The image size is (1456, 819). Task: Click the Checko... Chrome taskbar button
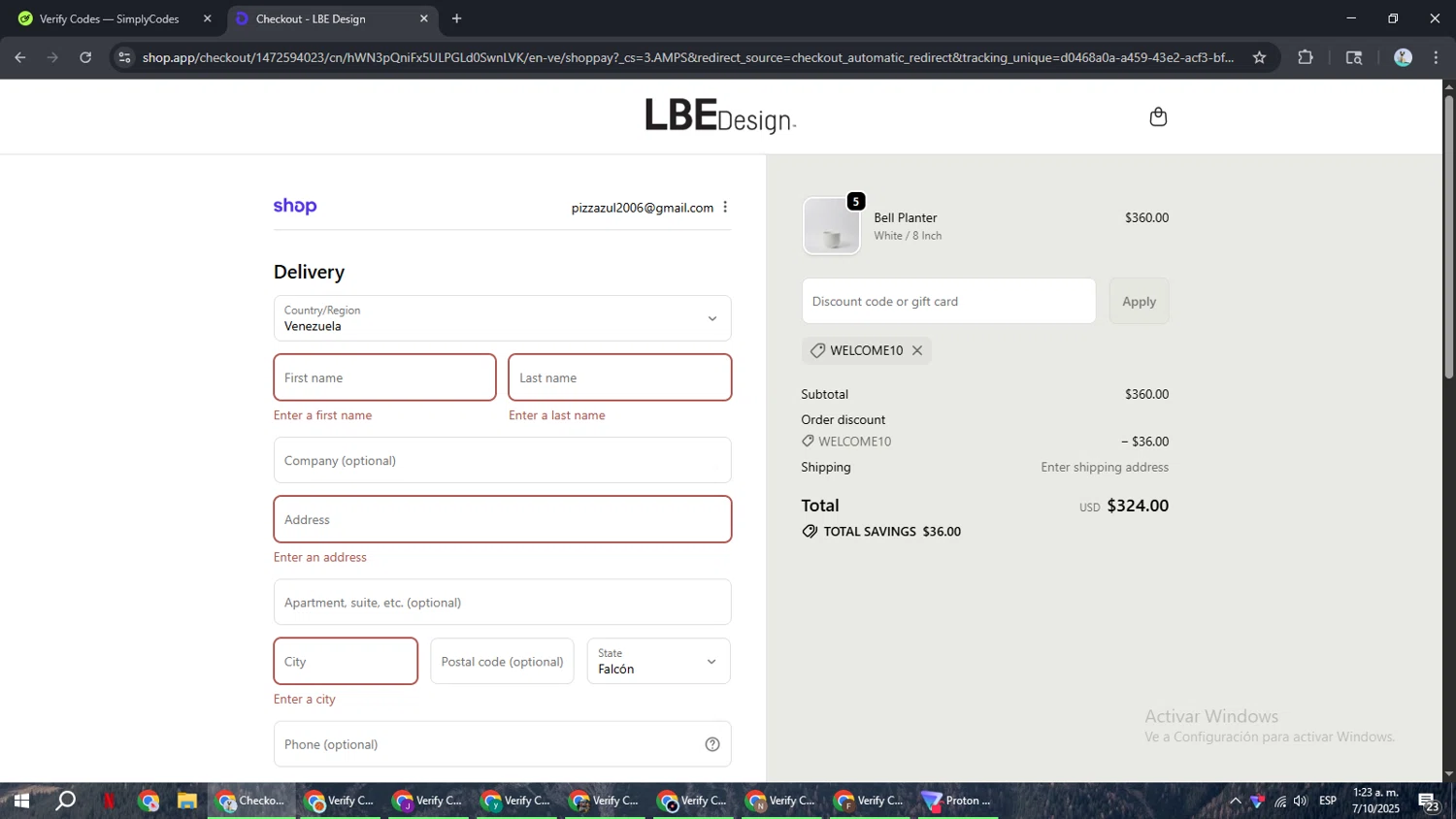click(251, 801)
